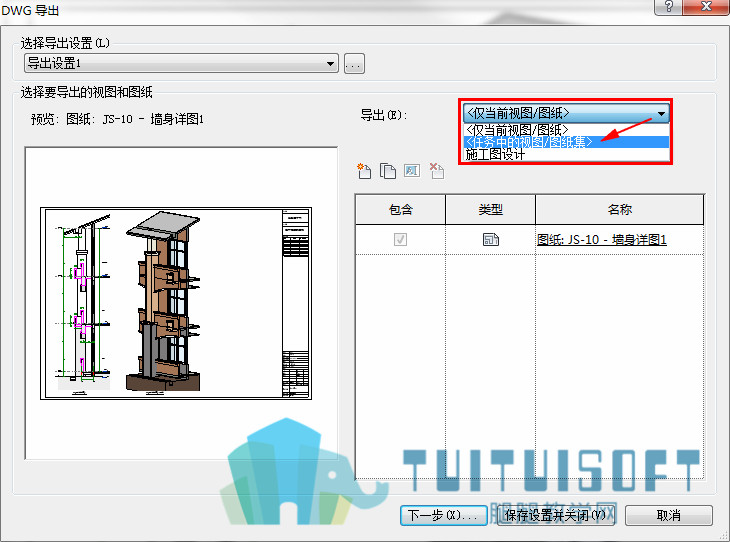Toggle the 包含 checkbox for JS-10 sheet
Image resolution: width=730 pixels, height=542 pixels.
pos(400,239)
